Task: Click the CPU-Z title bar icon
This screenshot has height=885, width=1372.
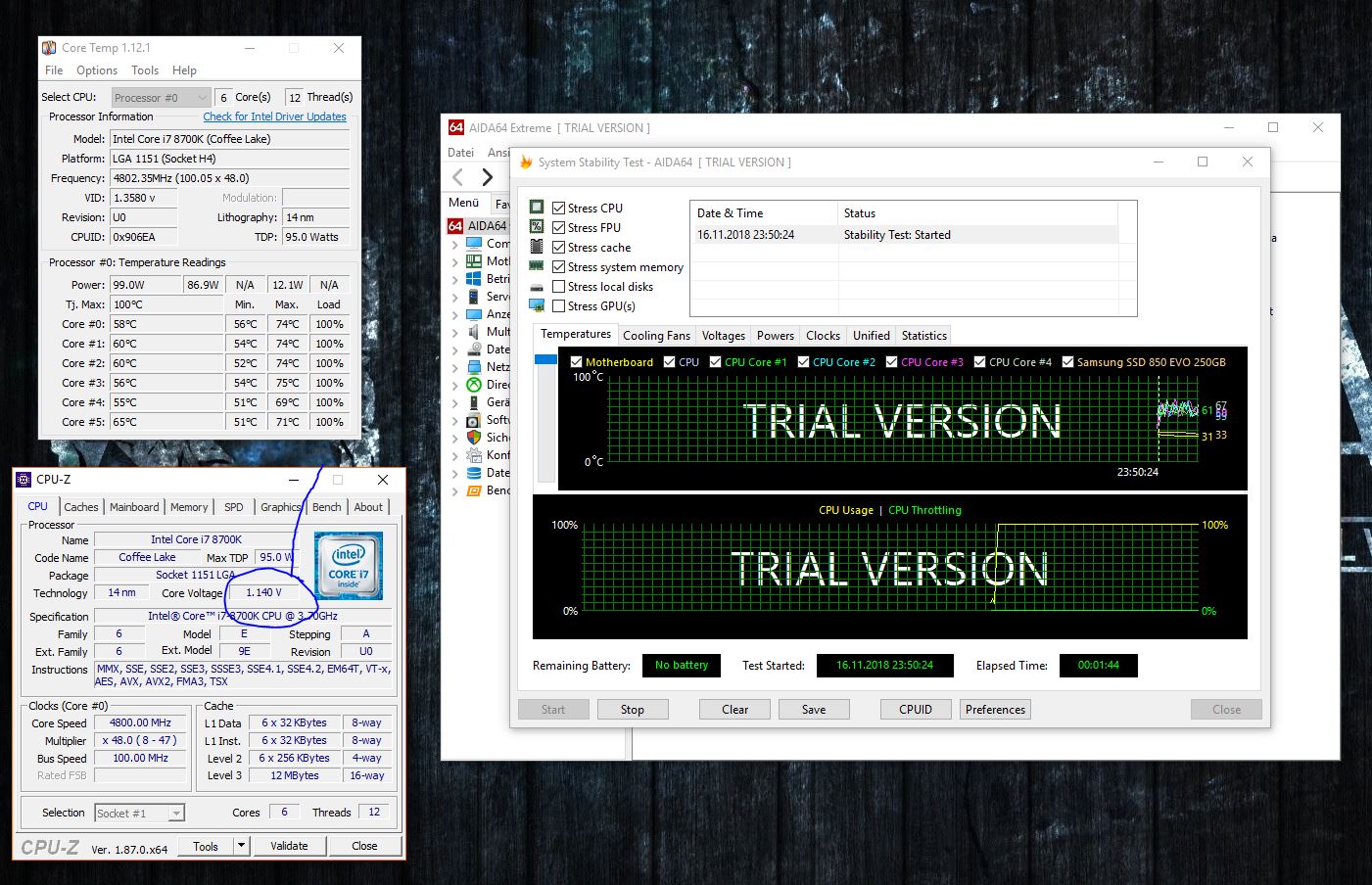Action: (x=24, y=480)
